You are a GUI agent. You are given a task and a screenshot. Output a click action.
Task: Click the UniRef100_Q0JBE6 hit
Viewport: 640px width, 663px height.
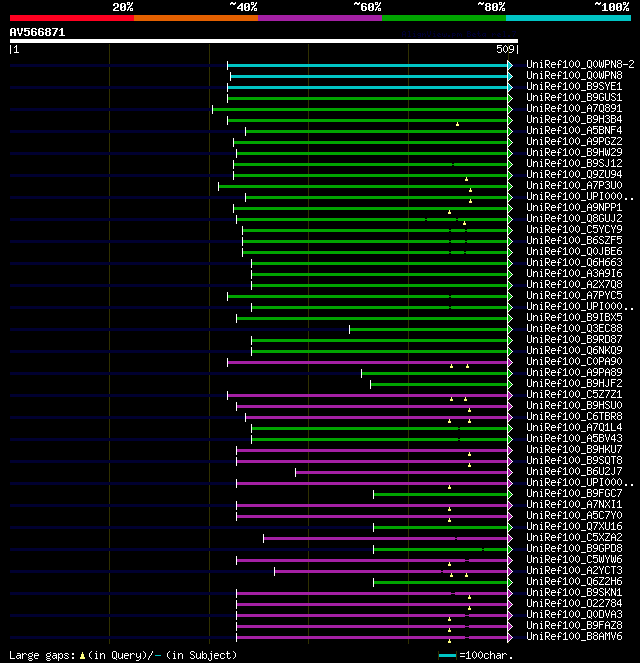pyautogui.click(x=574, y=251)
